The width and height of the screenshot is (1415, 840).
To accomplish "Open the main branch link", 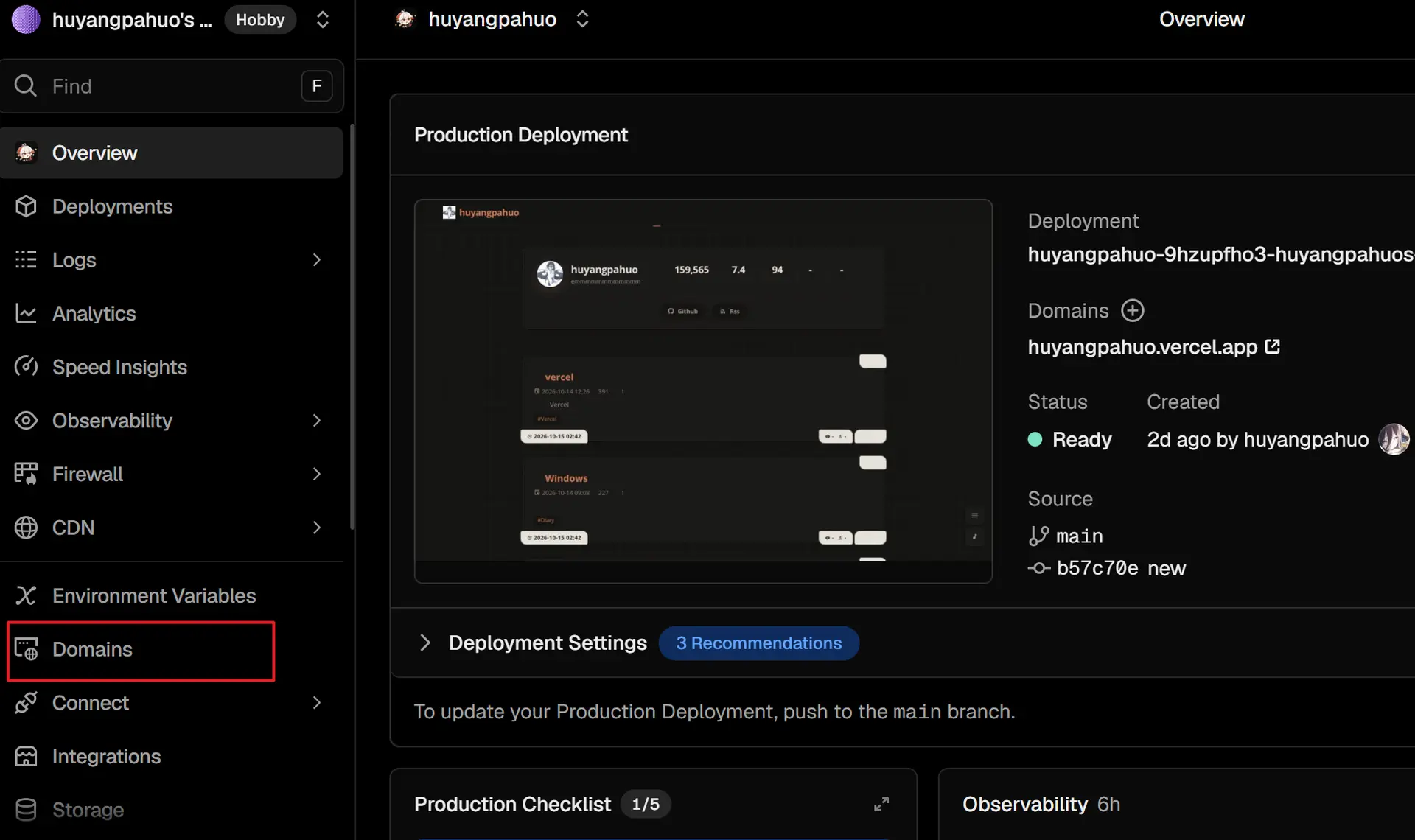I will click(x=1079, y=536).
